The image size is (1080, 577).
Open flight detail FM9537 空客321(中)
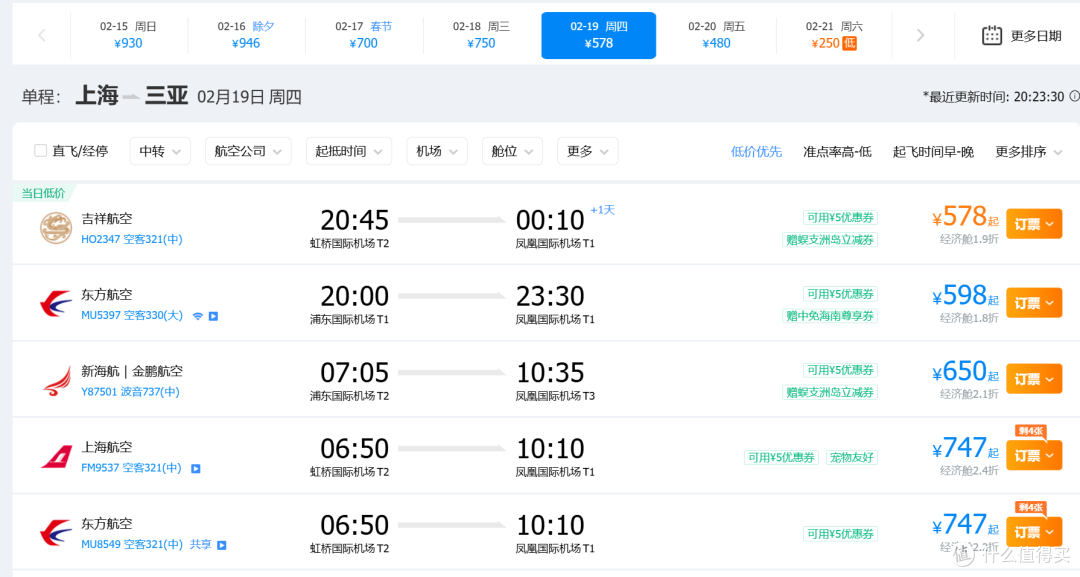[131, 468]
